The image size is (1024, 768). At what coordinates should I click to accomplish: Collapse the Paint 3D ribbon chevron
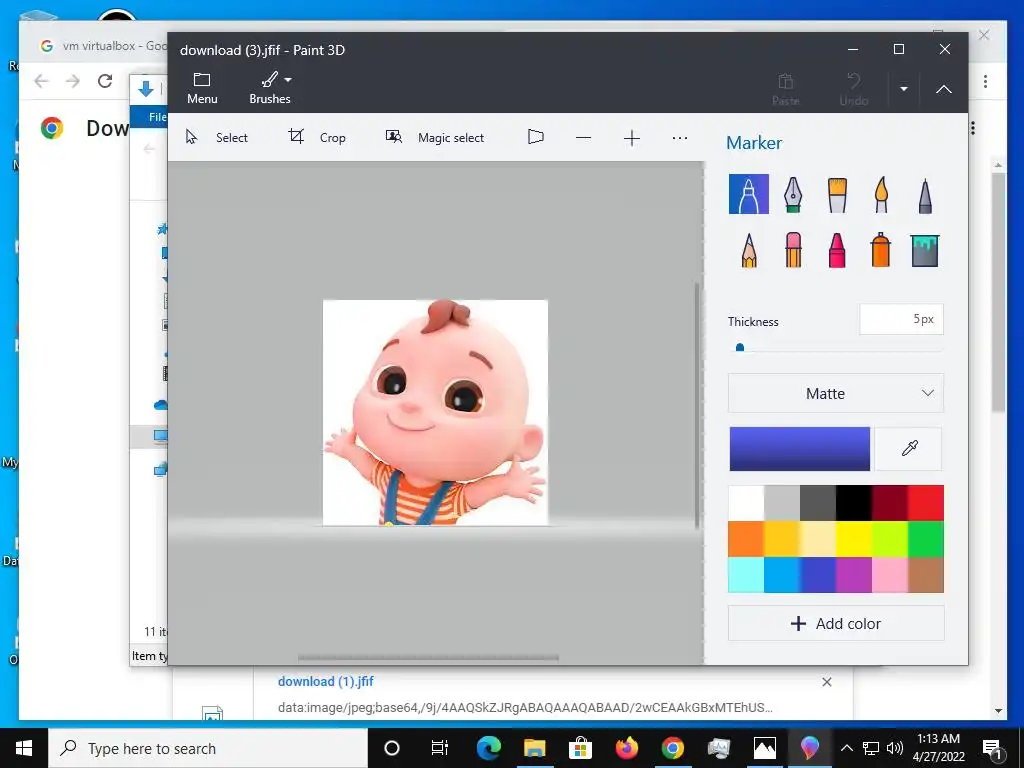coord(944,89)
